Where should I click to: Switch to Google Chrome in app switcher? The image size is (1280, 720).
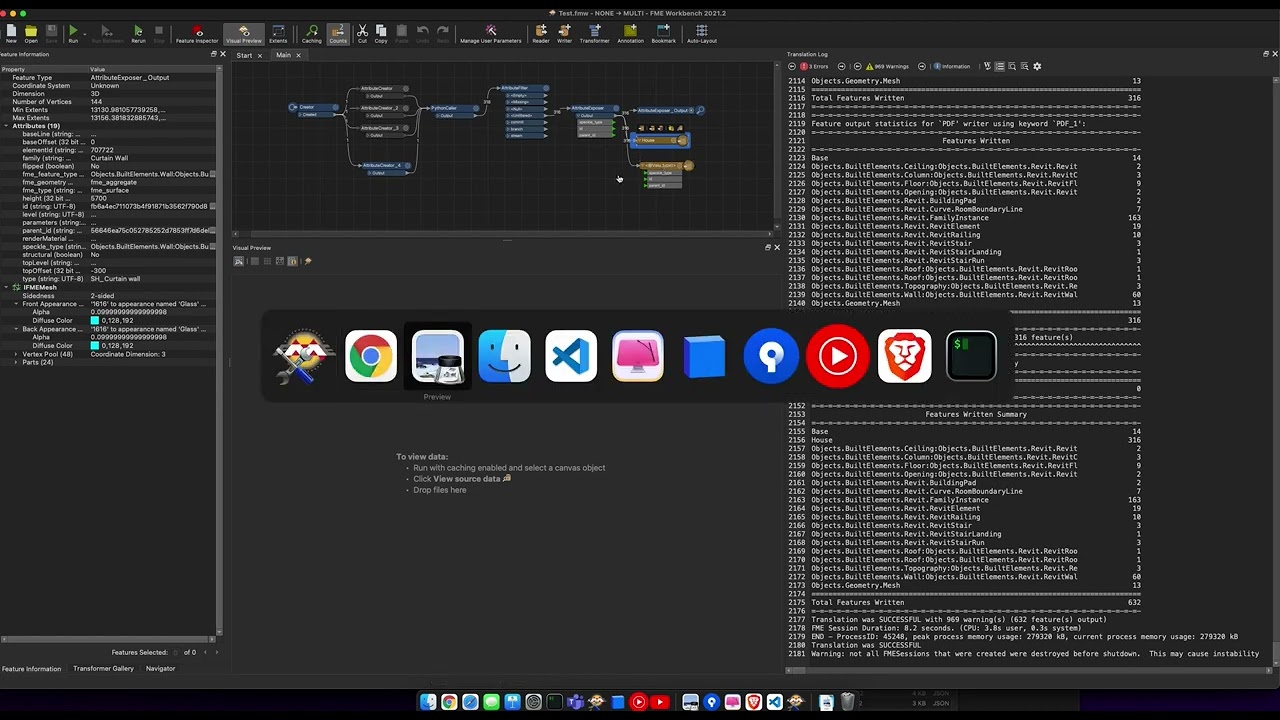click(x=371, y=356)
